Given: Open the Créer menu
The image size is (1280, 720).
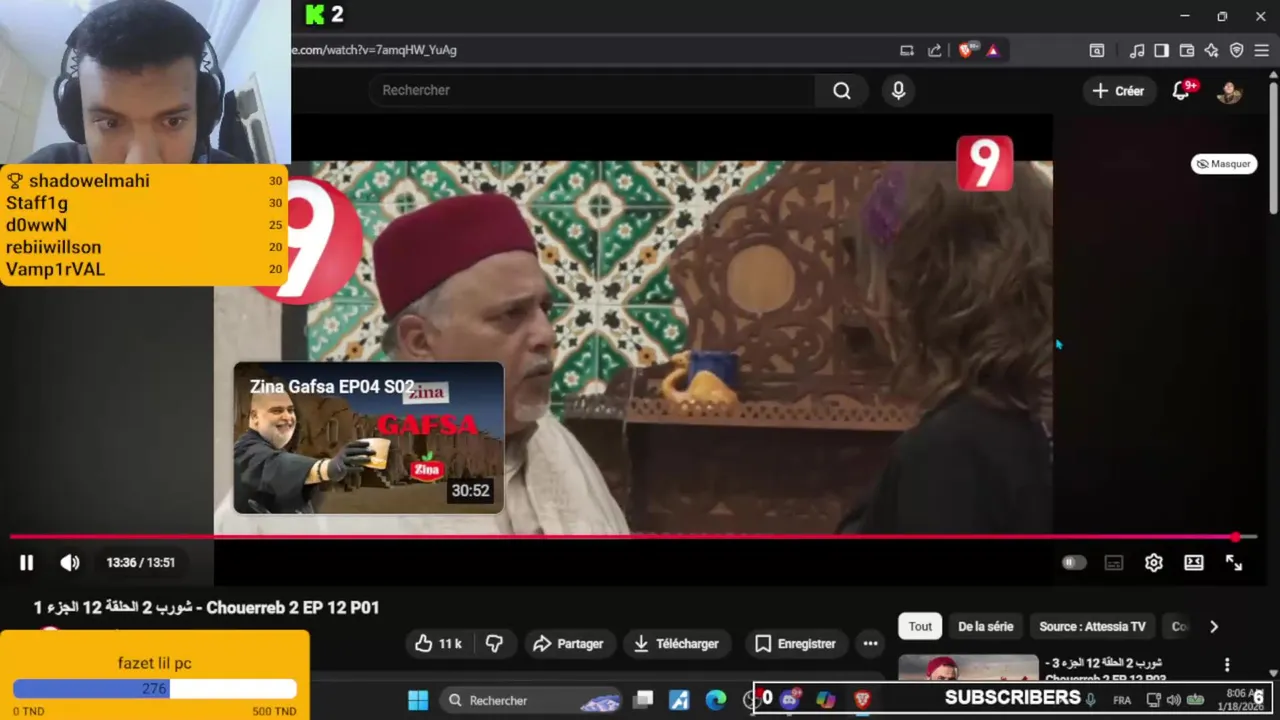Looking at the screenshot, I should coord(1118,91).
